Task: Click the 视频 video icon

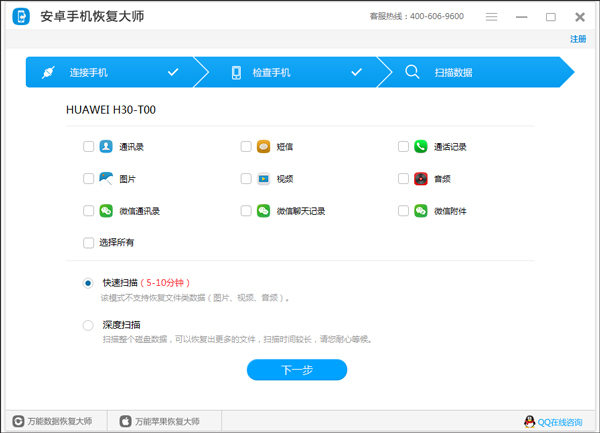Action: (x=263, y=179)
